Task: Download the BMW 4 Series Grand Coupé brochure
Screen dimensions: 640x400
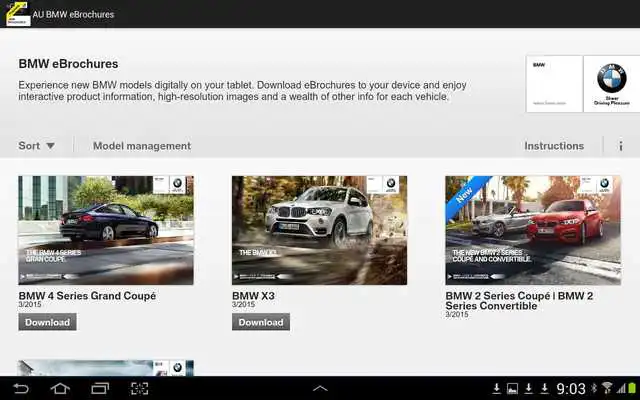Action: point(47,322)
